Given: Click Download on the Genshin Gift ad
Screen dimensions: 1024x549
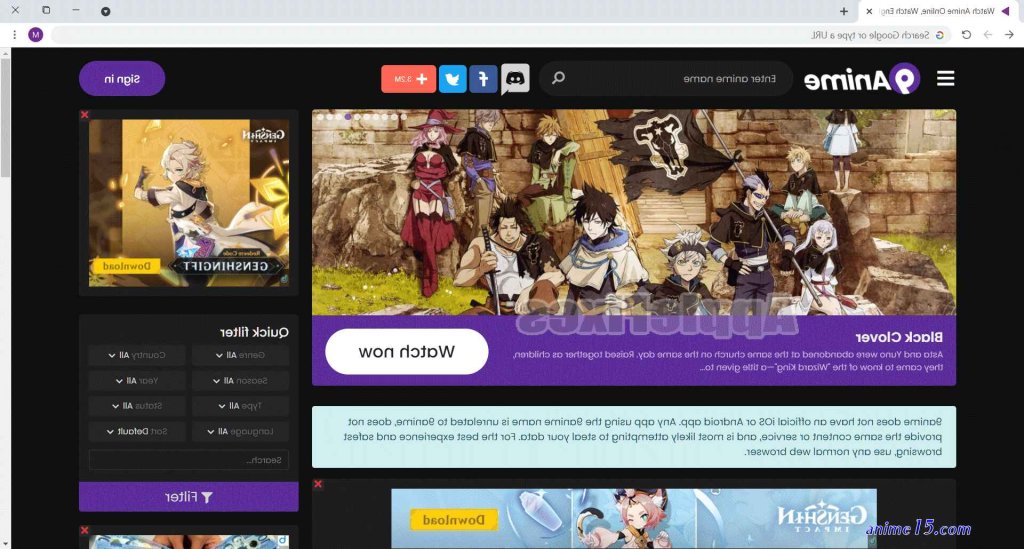Looking at the screenshot, I should pos(127,266).
